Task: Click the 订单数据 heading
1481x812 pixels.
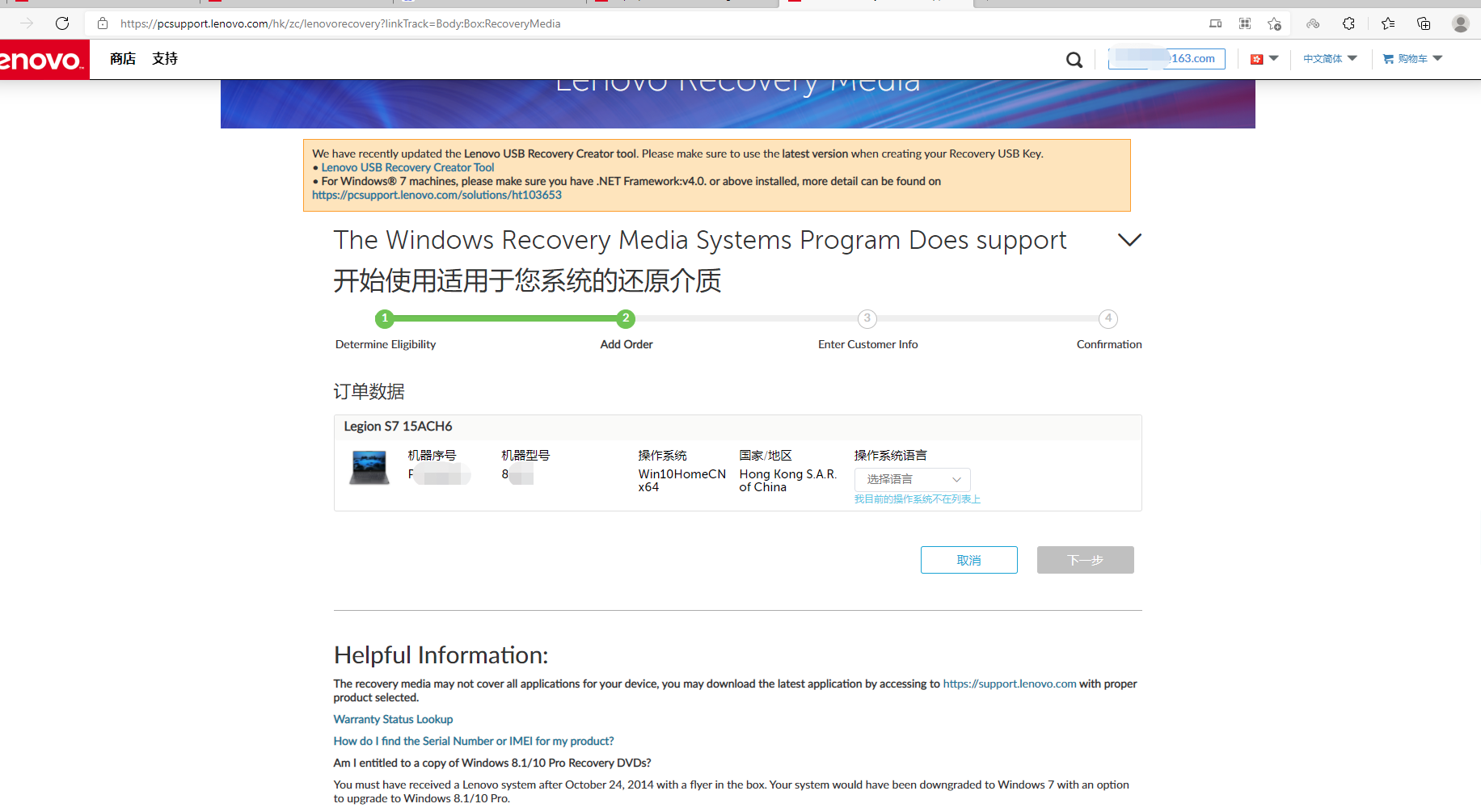Action: point(369,392)
